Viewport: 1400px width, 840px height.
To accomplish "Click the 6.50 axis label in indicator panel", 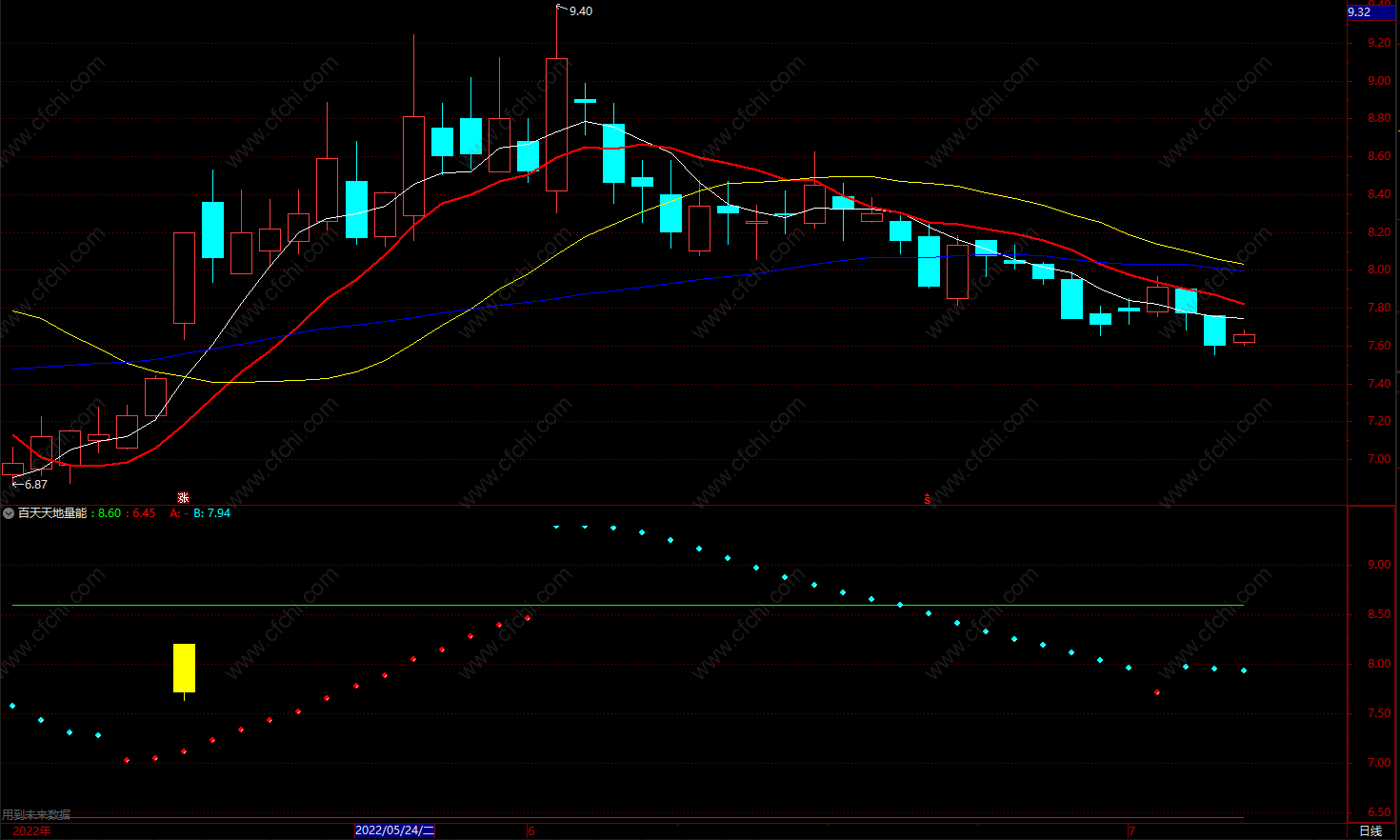I will pos(1379,812).
